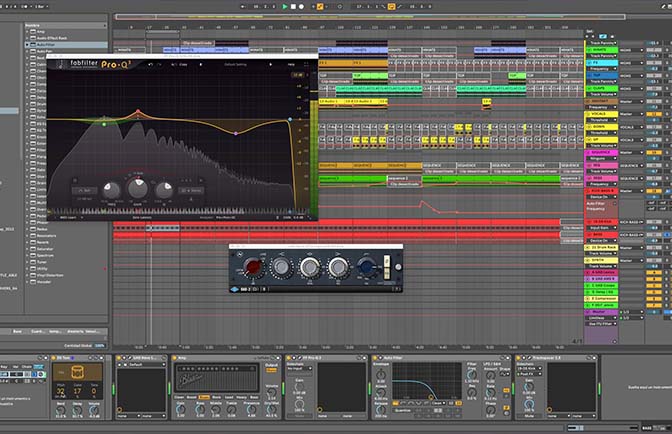
Task: Arm recording with the round Record button
Action: 301,6
